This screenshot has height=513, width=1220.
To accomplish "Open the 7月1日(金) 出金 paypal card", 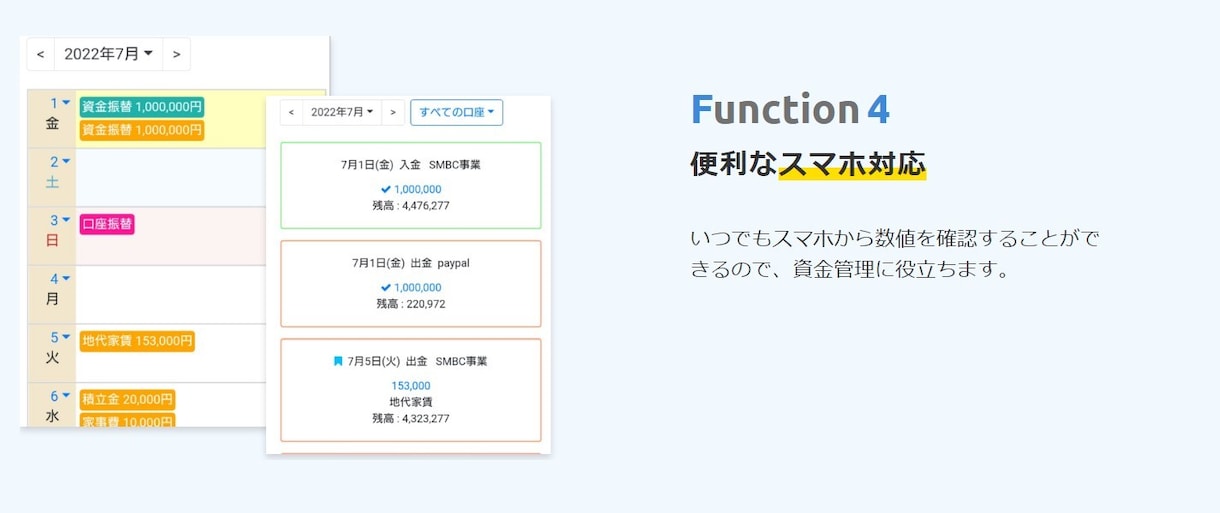I will pyautogui.click(x=411, y=283).
